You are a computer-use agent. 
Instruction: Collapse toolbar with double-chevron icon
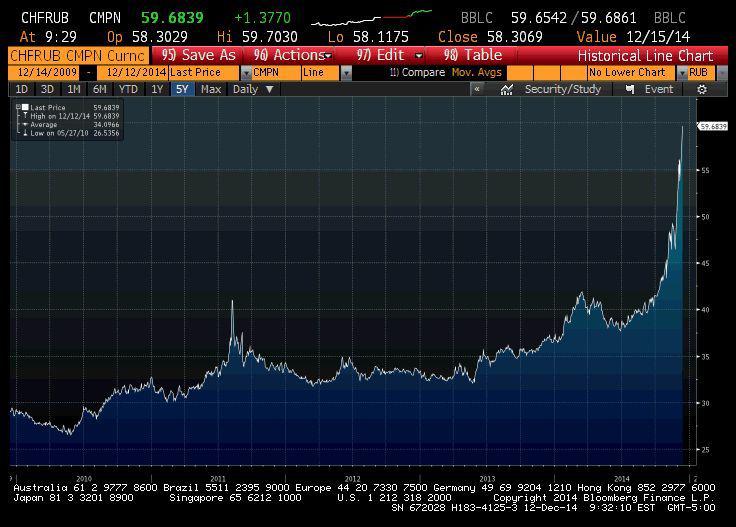pyautogui.click(x=477, y=89)
